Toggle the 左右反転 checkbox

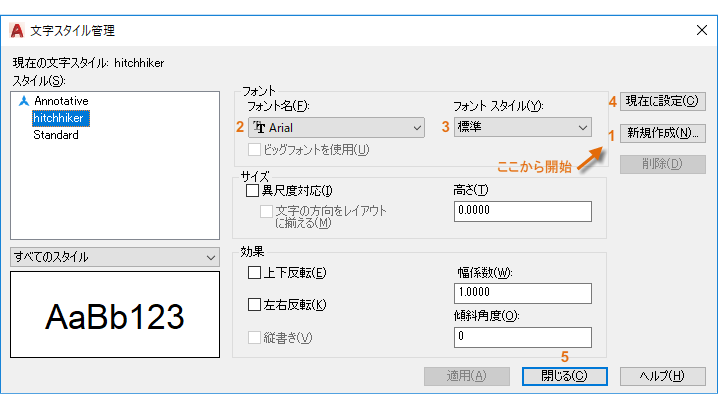pyautogui.click(x=254, y=304)
